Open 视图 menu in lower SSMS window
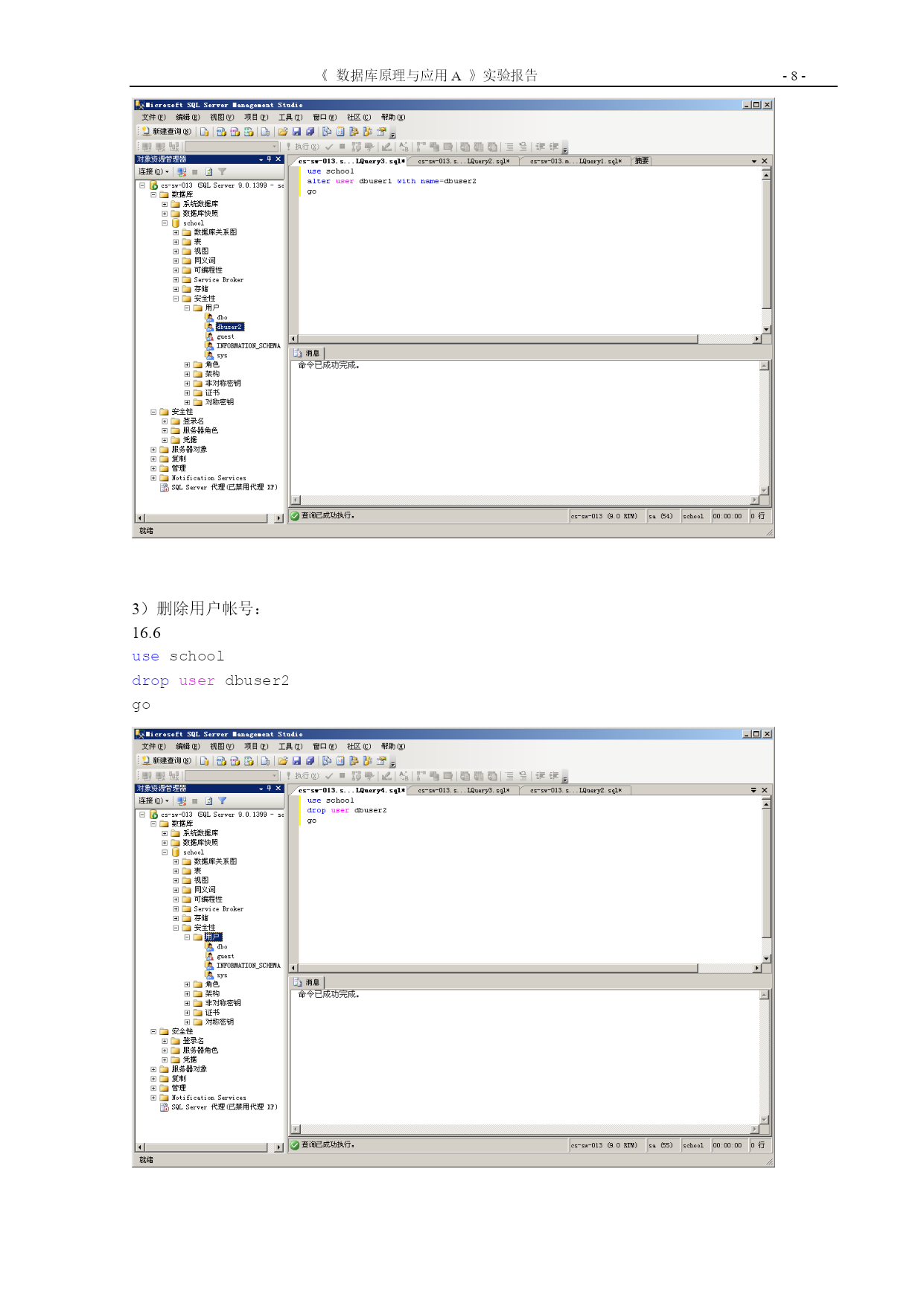 point(222,747)
